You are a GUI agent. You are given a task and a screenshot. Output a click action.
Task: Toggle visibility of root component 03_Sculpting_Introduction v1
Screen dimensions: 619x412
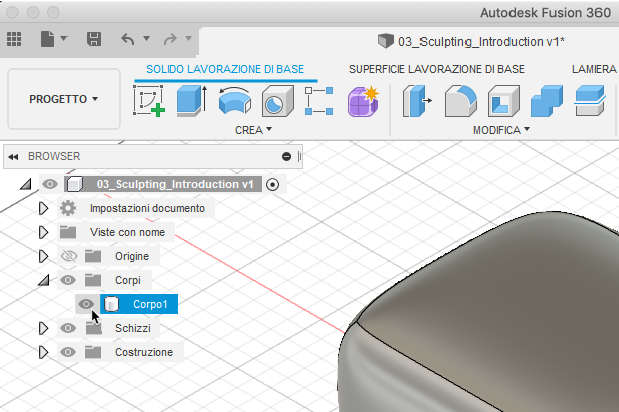click(50, 184)
